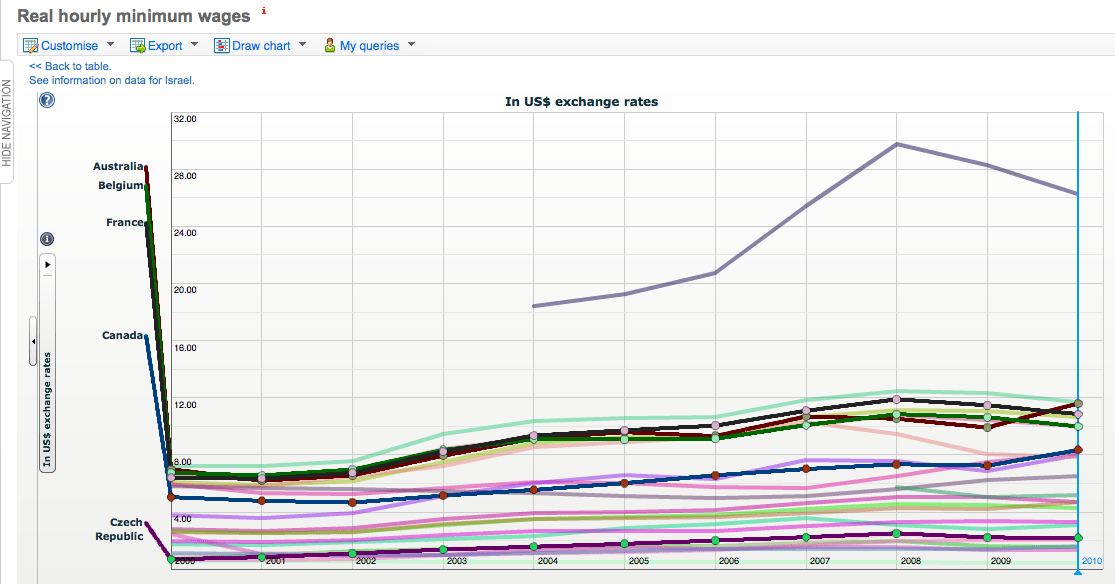Click the 12.00 y-axis value

(x=185, y=405)
